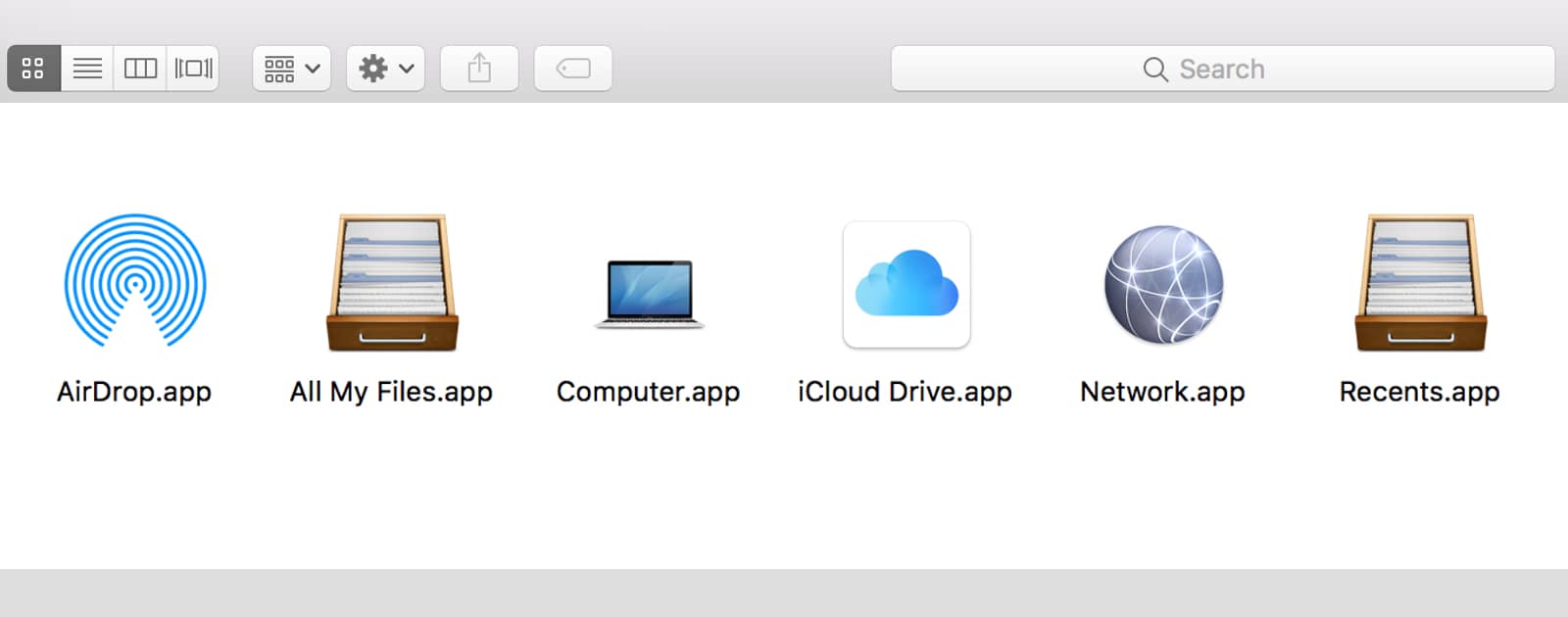
Task: Click the Recents.app file name
Action: point(1420,392)
